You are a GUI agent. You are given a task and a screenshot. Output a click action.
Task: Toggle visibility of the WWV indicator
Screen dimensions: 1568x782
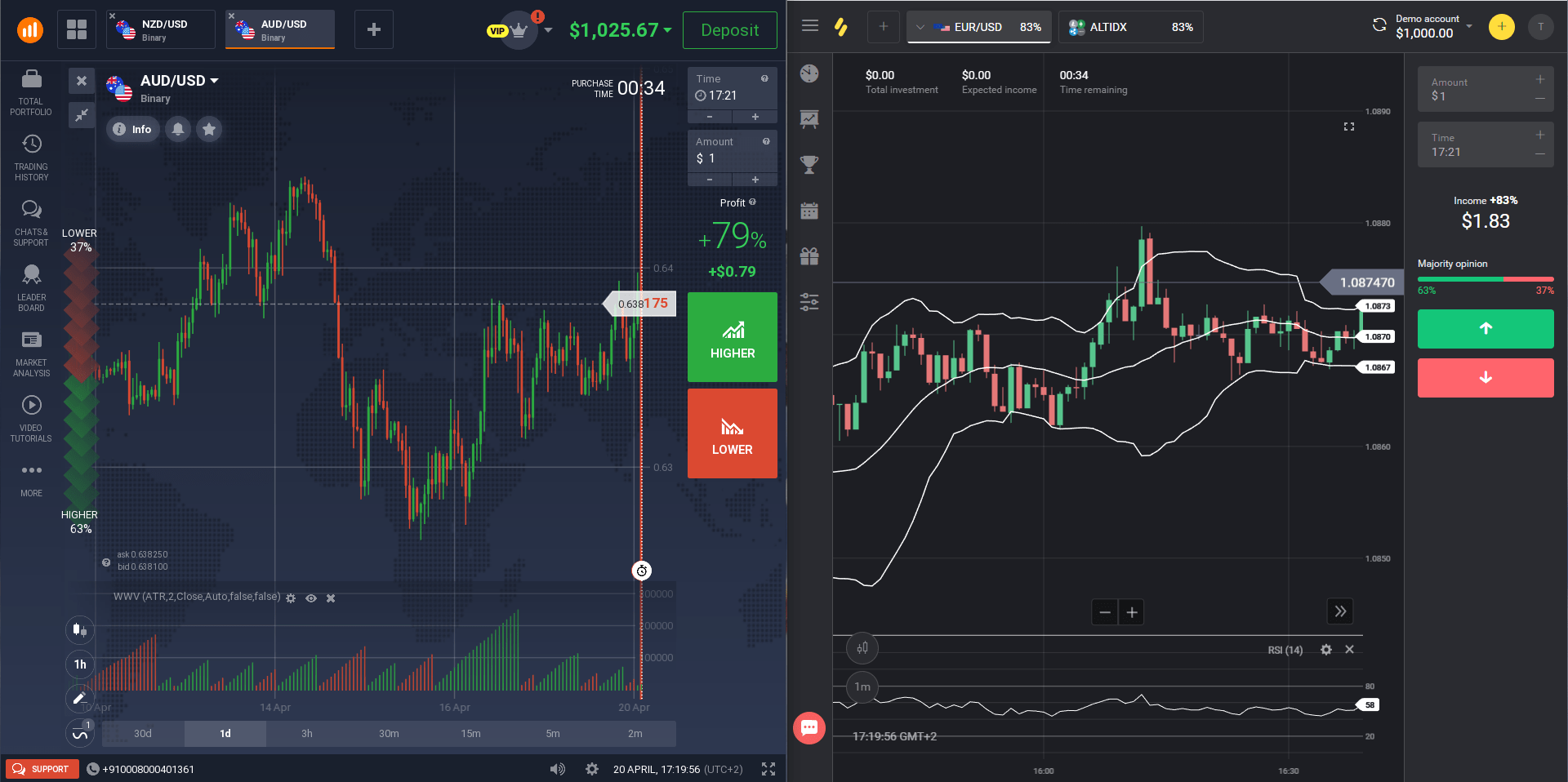click(x=311, y=598)
